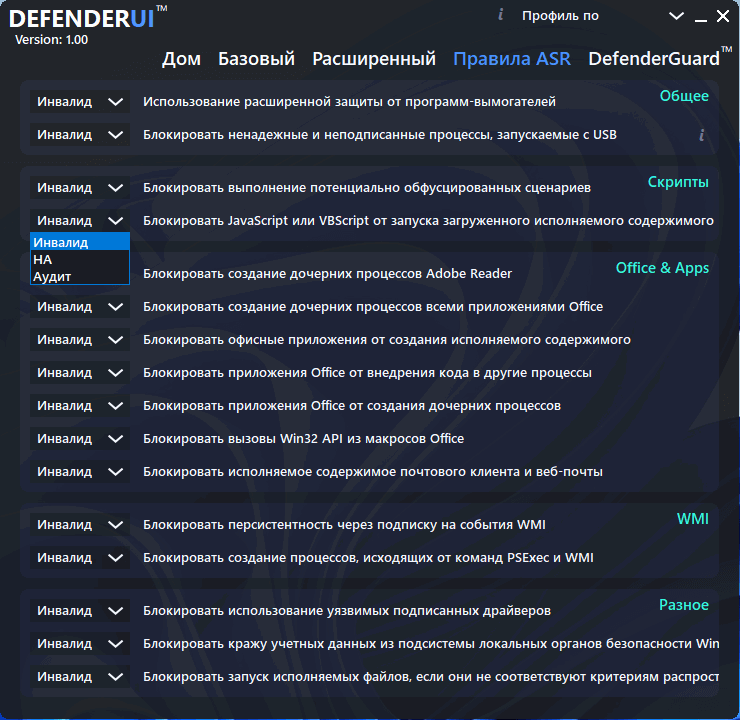
Task: Open the dropdown for PSExec and WMI commands
Action: coord(80,558)
